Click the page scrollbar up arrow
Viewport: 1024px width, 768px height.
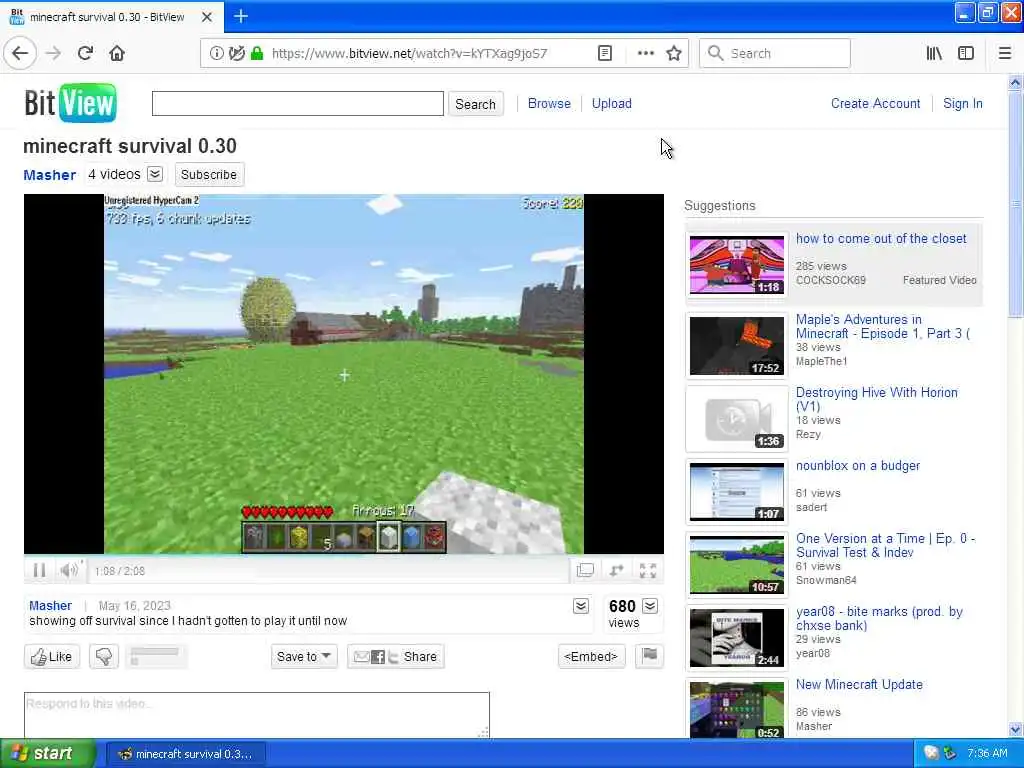(x=1016, y=82)
